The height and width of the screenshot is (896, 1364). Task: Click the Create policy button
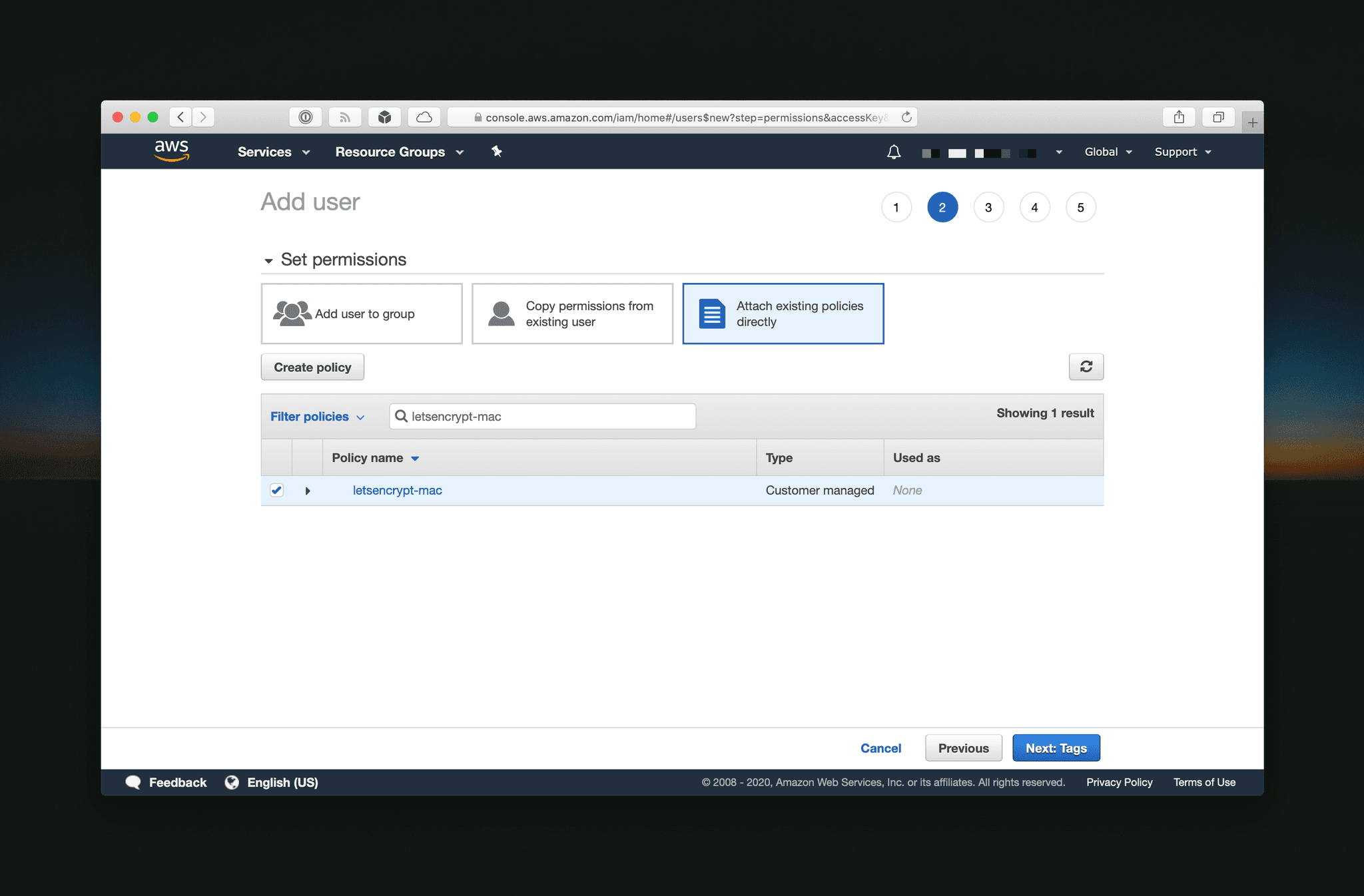coord(312,367)
